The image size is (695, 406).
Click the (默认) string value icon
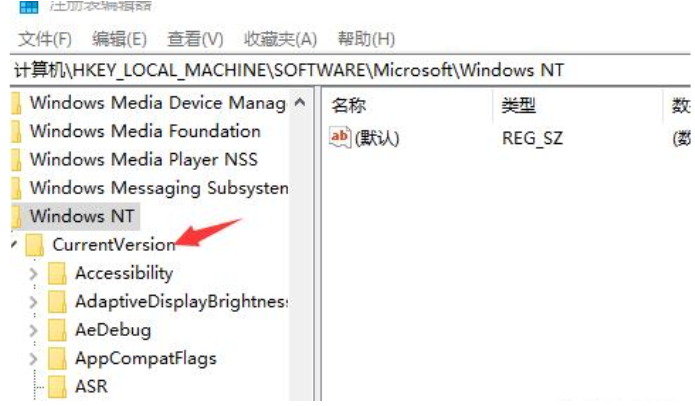coord(340,138)
